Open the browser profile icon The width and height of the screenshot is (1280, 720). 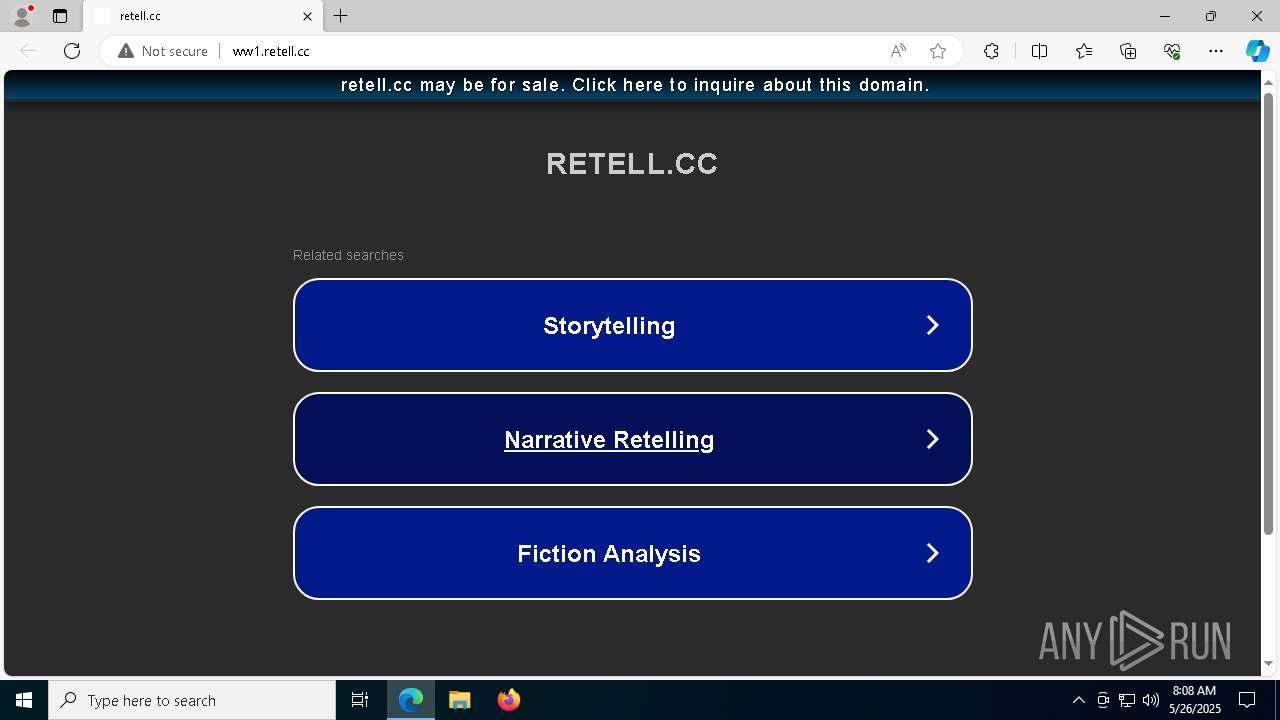pyautogui.click(x=22, y=16)
